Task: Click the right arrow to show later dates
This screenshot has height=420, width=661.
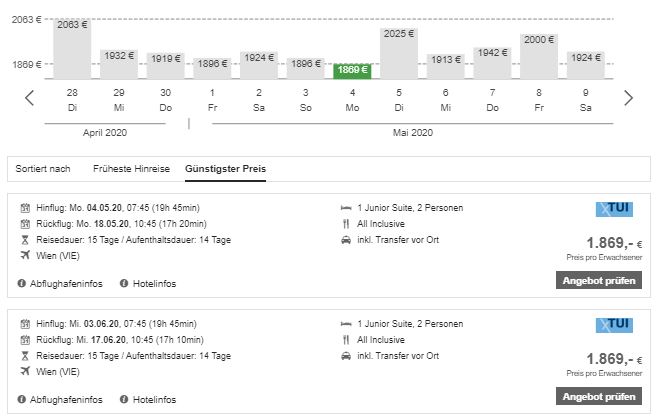Action: (628, 98)
